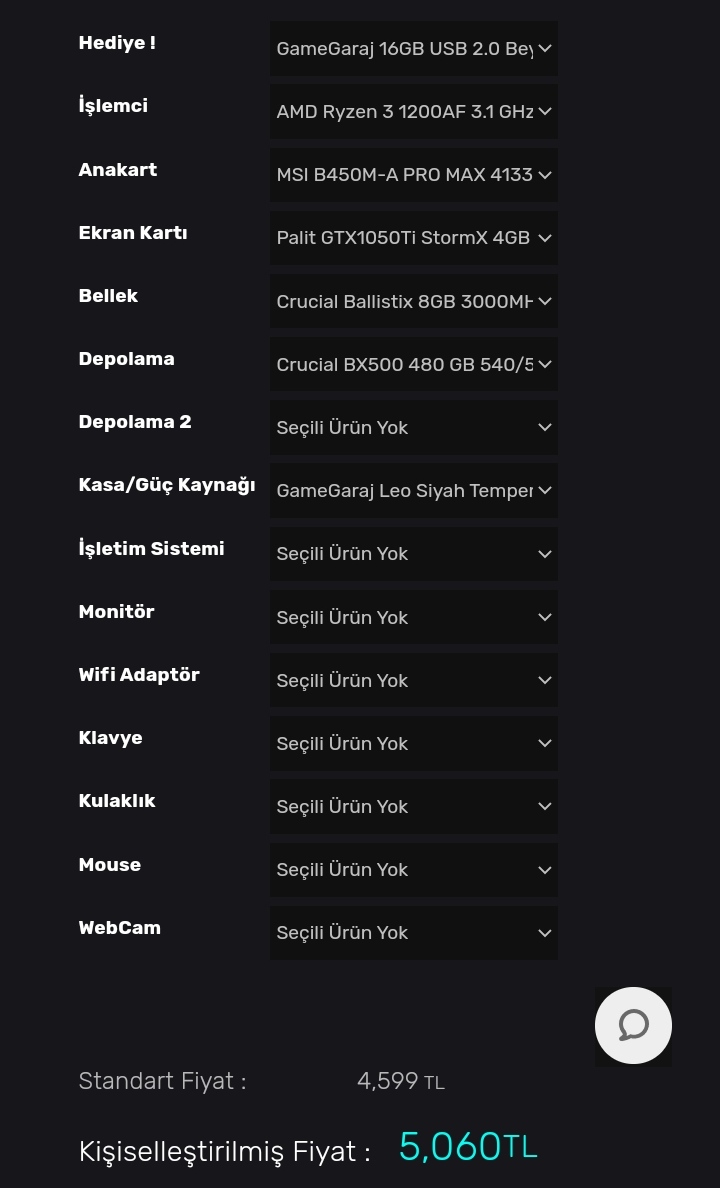Image resolution: width=720 pixels, height=1188 pixels.
Task: Expand the İşlemci processor dropdown
Action: point(413,111)
